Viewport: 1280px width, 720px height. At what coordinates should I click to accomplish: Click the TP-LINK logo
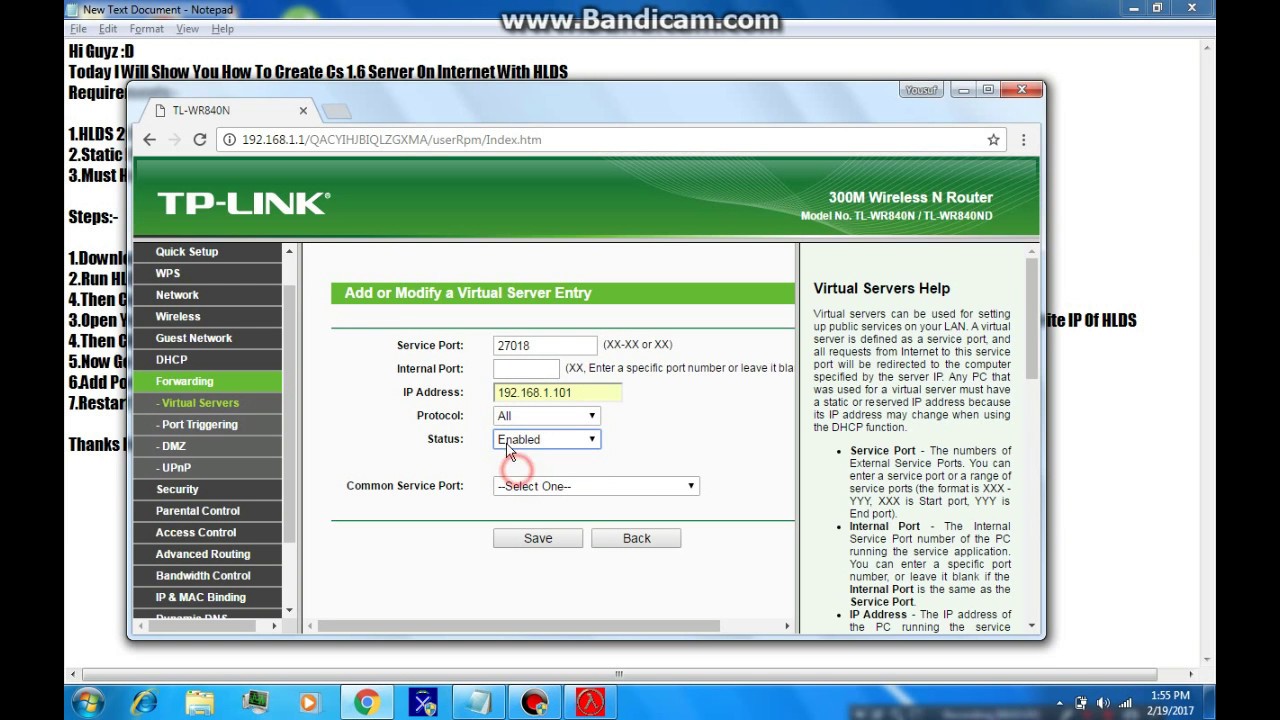pos(243,203)
